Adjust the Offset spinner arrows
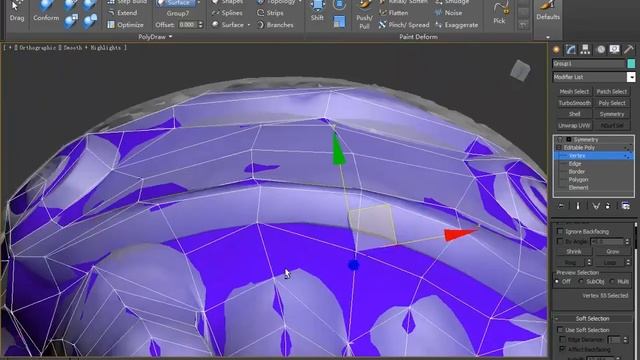The image size is (640, 360). click(x=200, y=25)
